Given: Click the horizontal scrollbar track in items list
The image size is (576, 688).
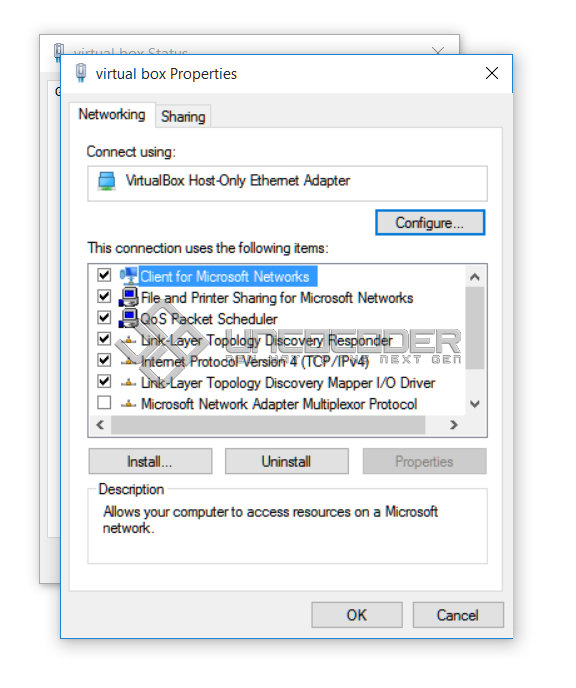Looking at the screenshot, I should 268,425.
